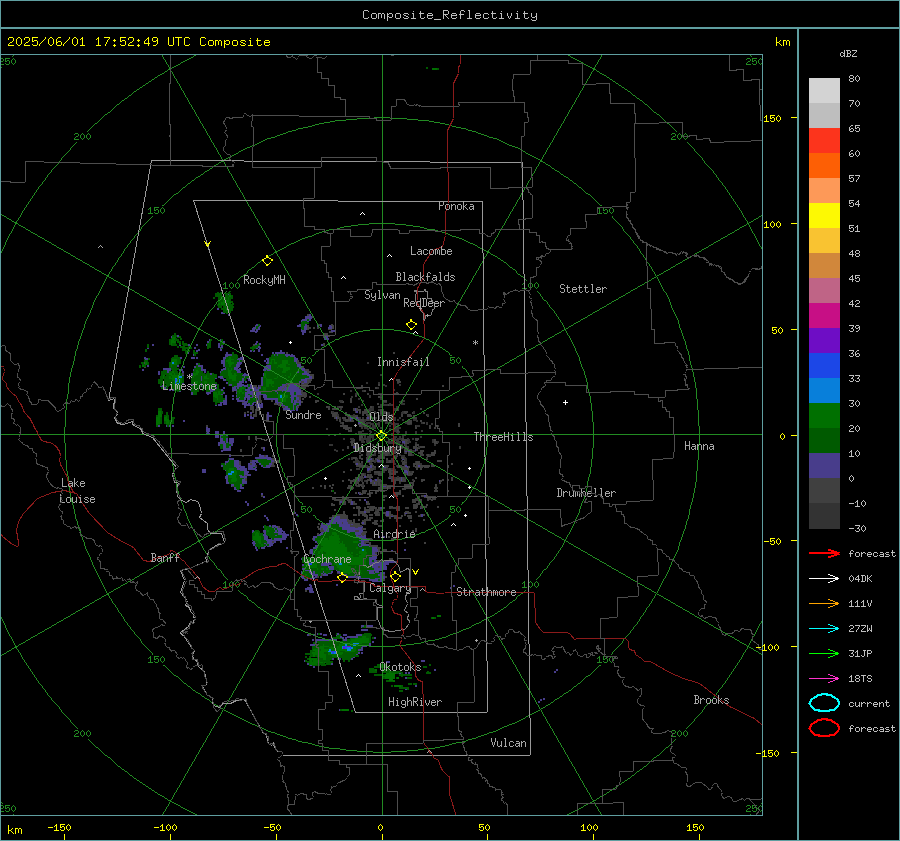Click the Limestone label
Screen dimensions: 900x841
189,386
